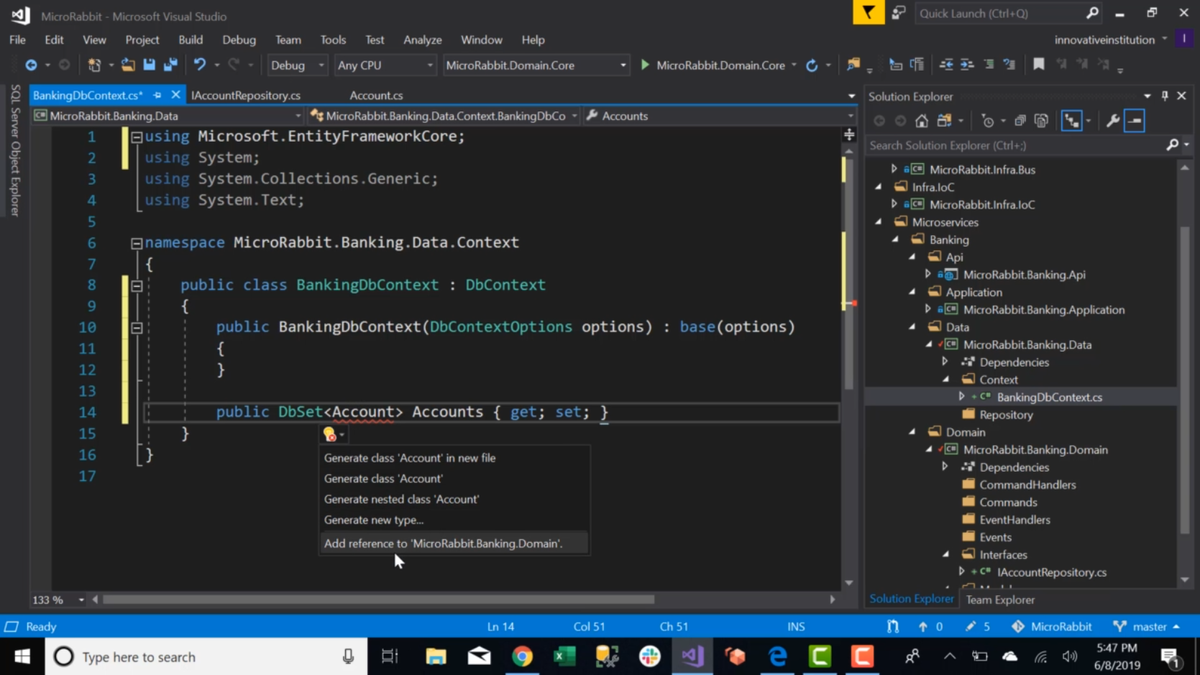1200x675 pixels.
Task: Switch to the Account.cs editor tab
Action: pos(376,95)
